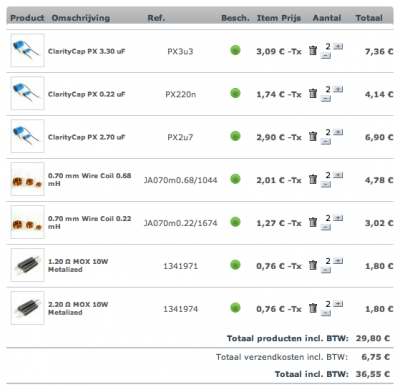Remove ClarityCap PX 0.22 uF via trash icon
Image resolution: width=400 pixels, height=387 pixels.
[x=313, y=94]
